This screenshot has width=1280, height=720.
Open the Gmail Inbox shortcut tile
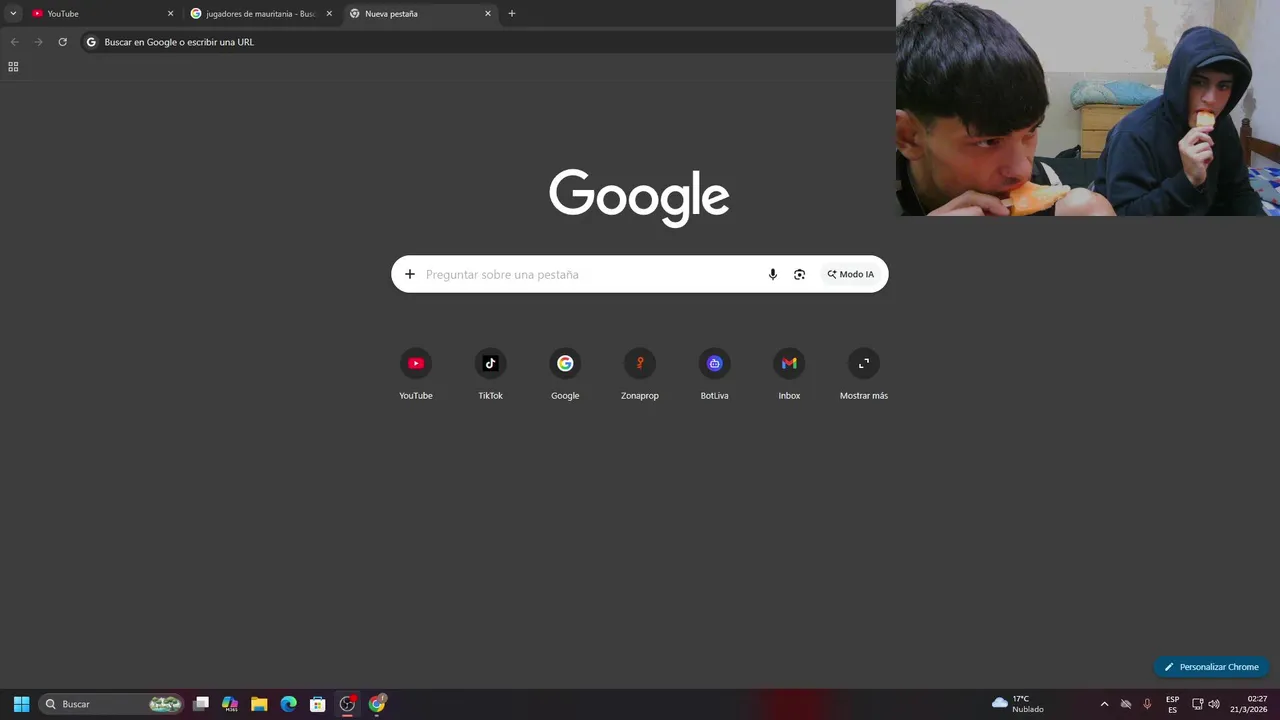789,375
